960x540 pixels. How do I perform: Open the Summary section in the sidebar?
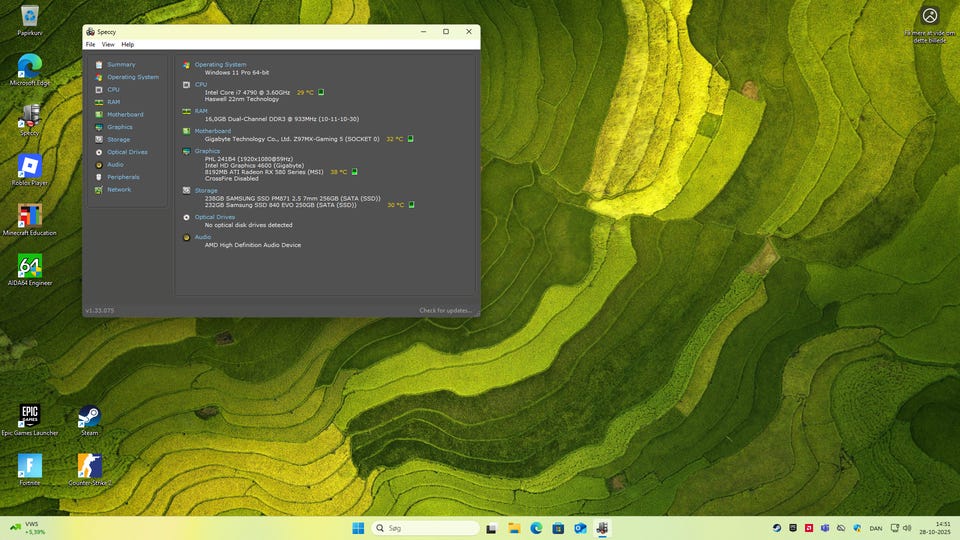click(121, 65)
